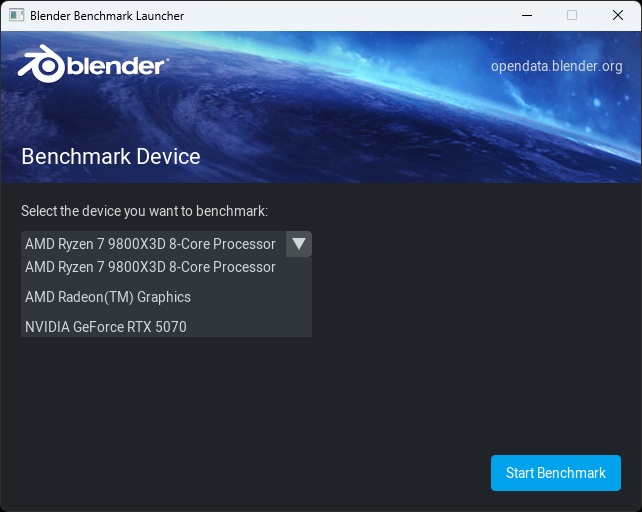Screen dimensions: 642x512
Task: Click the Benchmark Device heading
Action: 111,156
